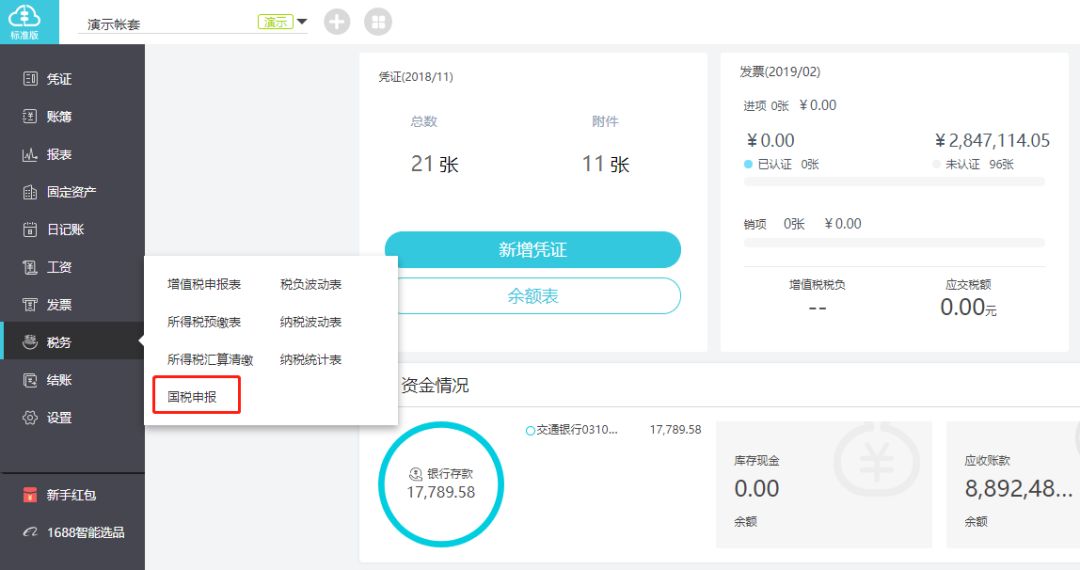Open the grid apps icon in top bar
Viewport: 1080px width, 570px height.
coord(378,22)
